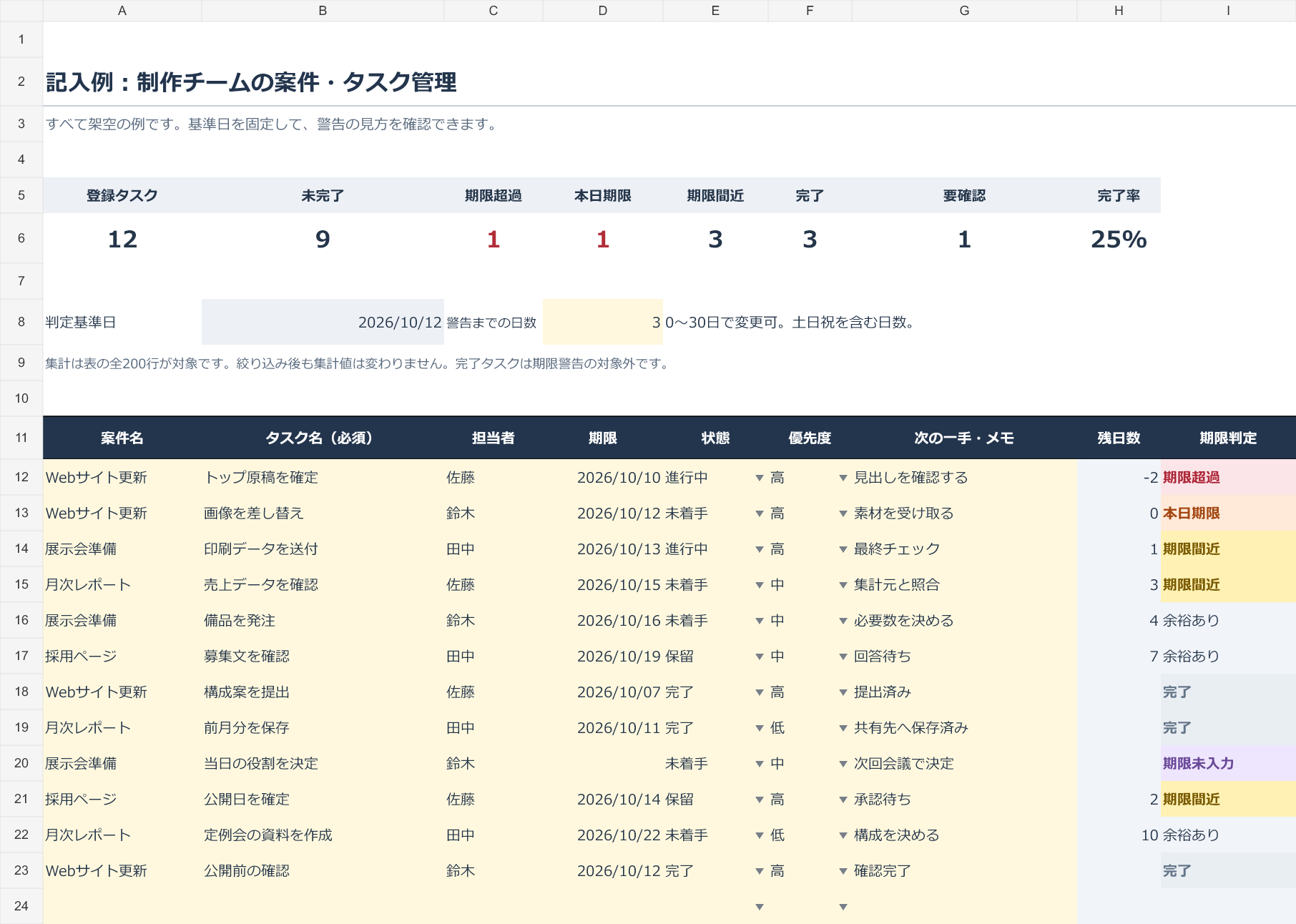
Task: Open status dropdown in empty row 24
Action: click(760, 907)
